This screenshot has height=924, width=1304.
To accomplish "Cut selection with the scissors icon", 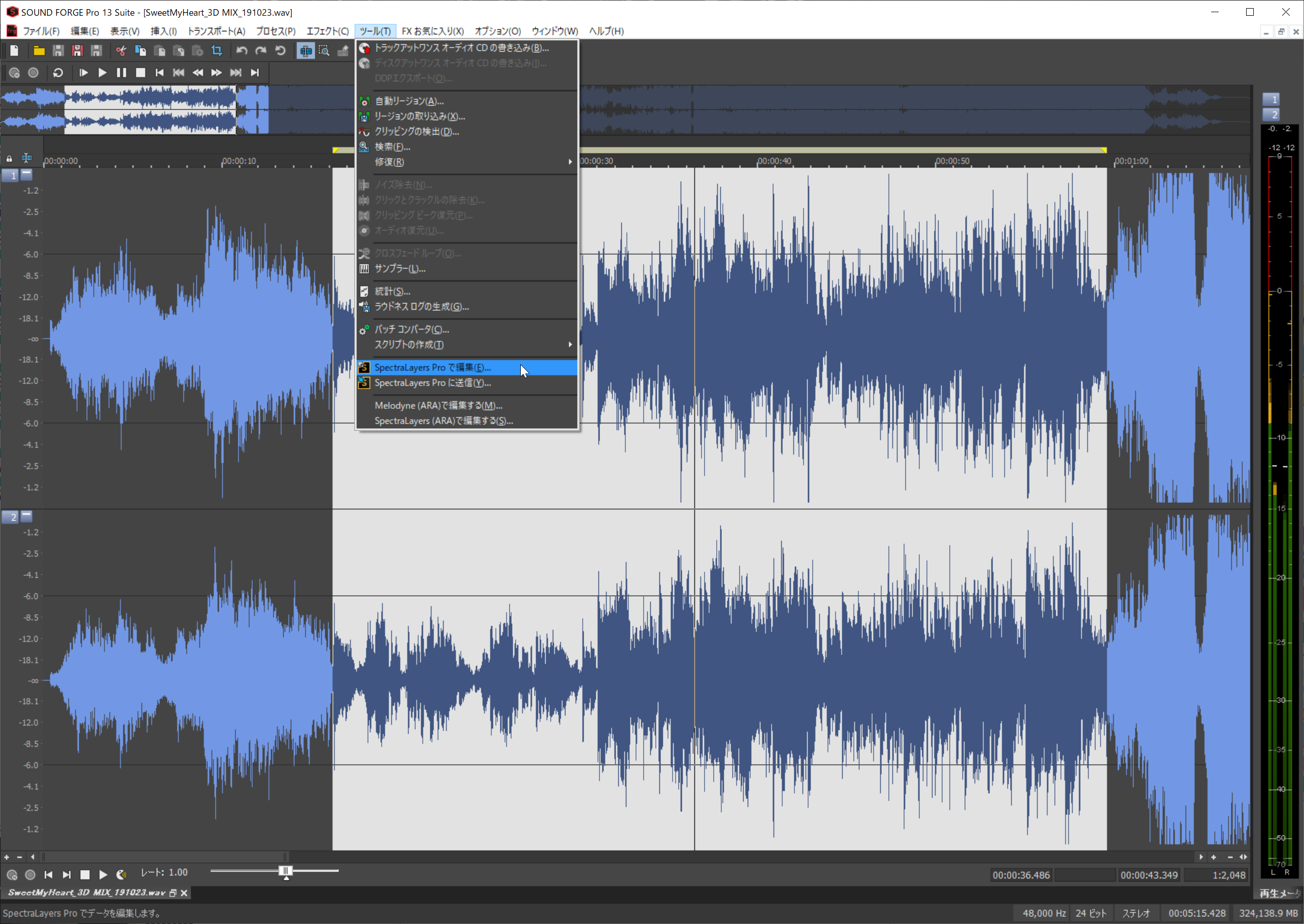I will click(x=121, y=51).
